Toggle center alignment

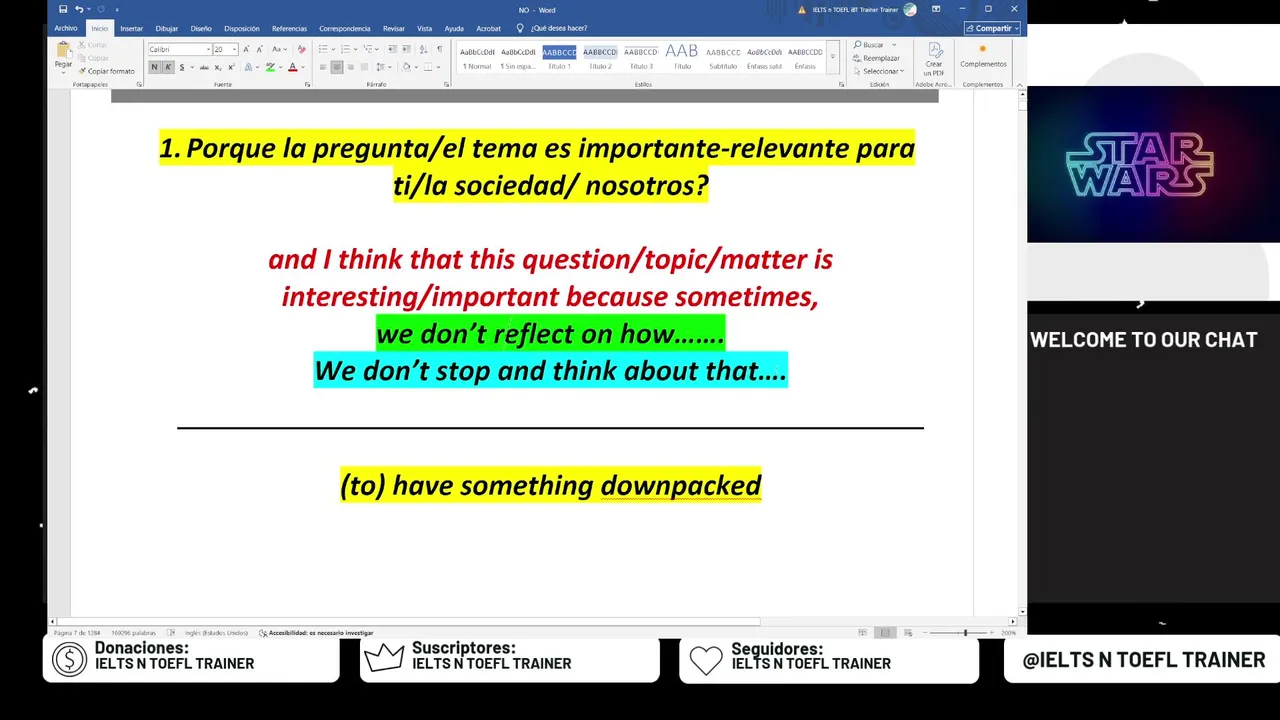[337, 67]
